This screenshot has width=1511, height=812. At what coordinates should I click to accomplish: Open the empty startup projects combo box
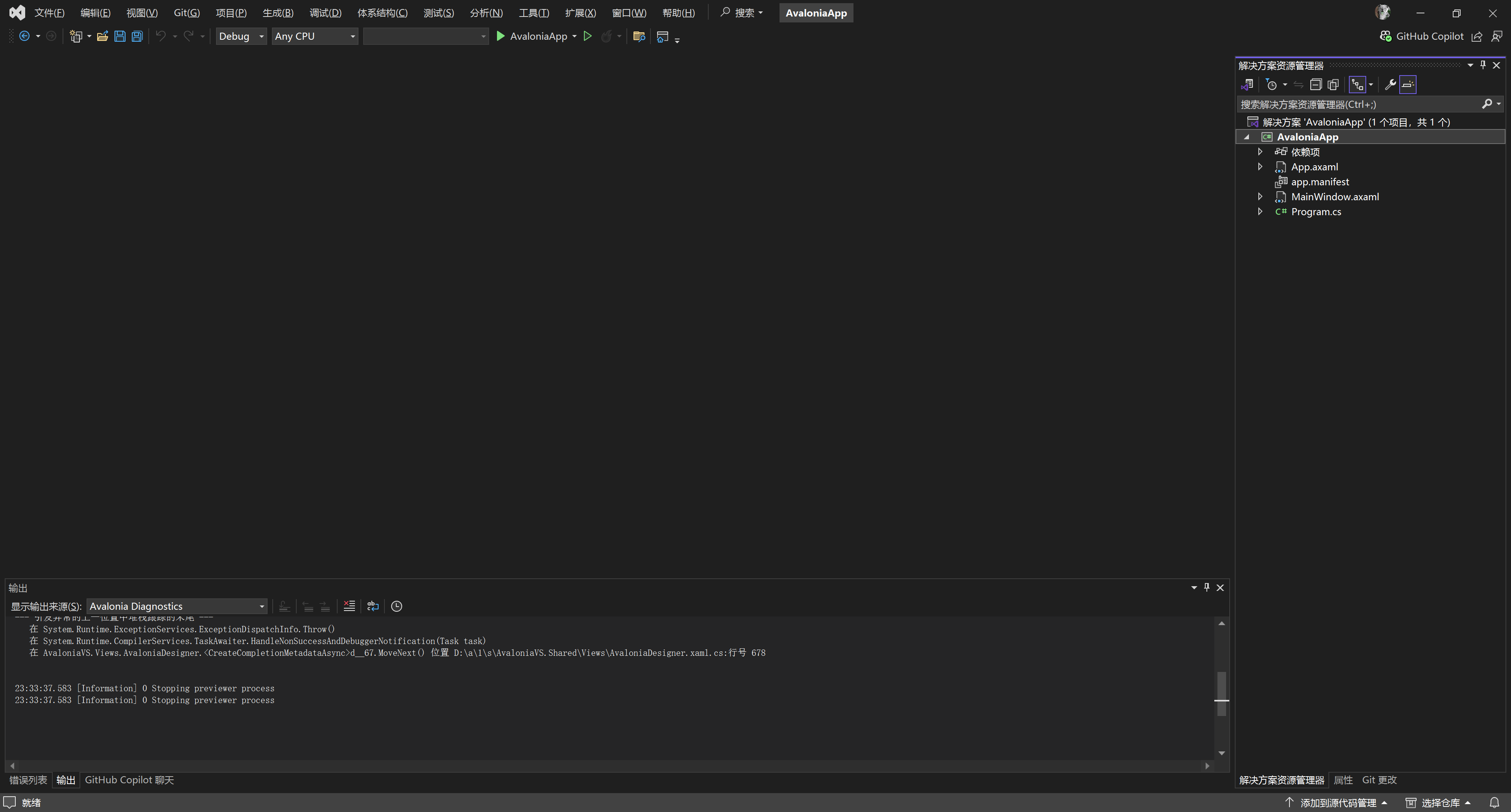coord(426,36)
